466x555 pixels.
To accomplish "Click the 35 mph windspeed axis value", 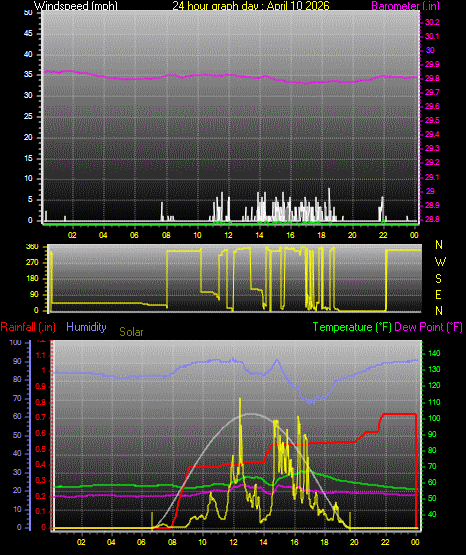I will [x=28, y=75].
